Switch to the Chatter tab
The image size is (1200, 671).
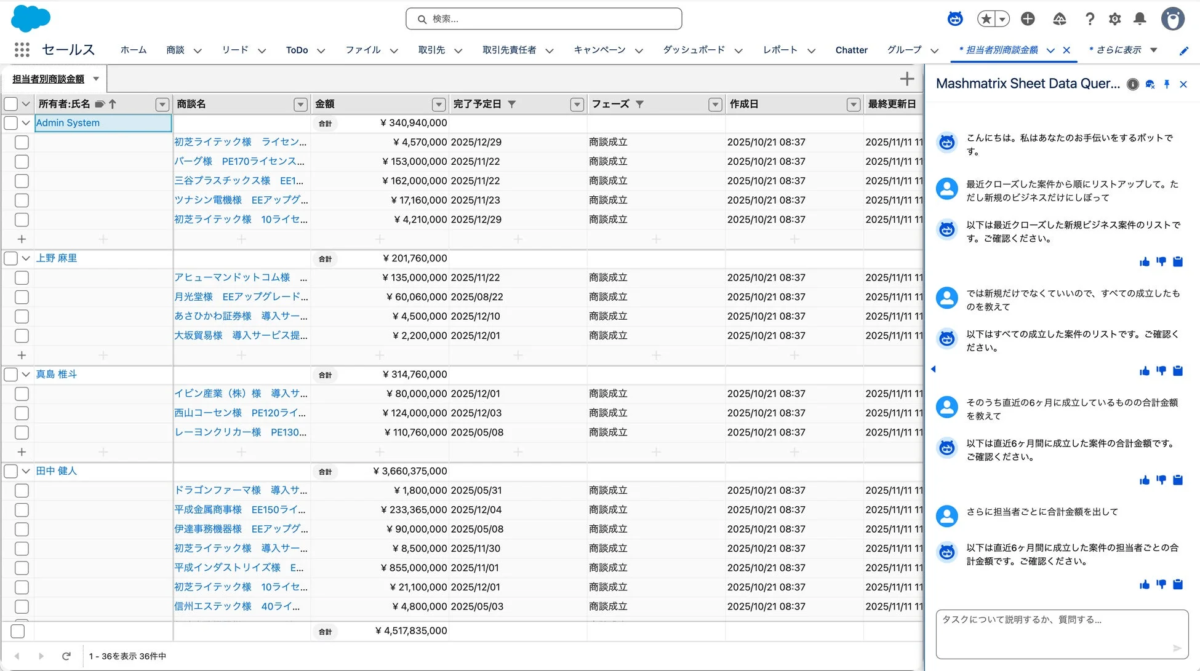tap(851, 49)
